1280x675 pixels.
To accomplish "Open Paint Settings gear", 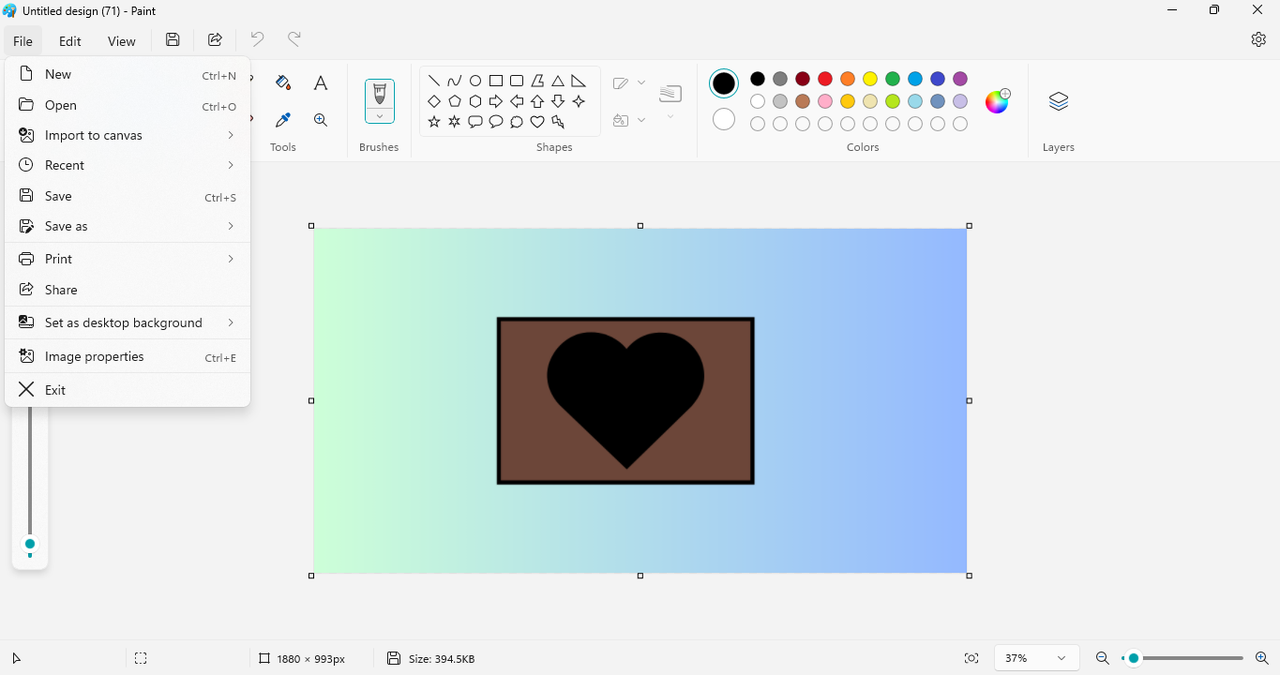I will pos(1258,40).
